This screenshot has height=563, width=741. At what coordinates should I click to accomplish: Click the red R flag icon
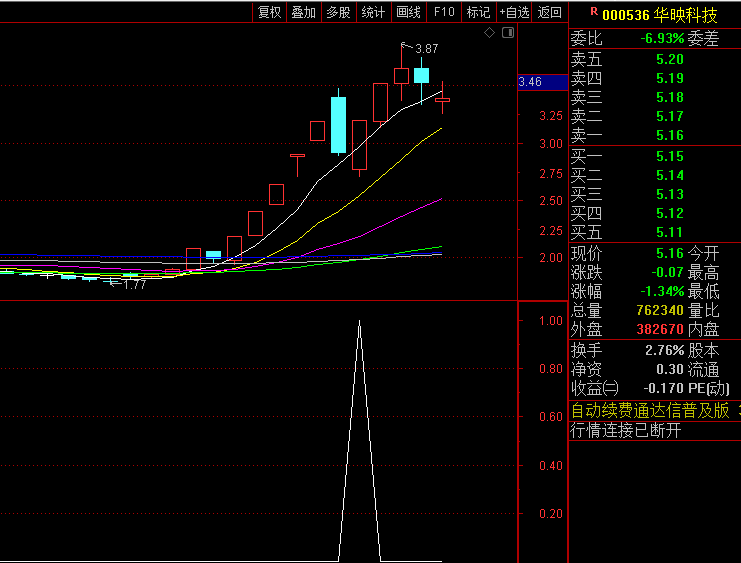pos(594,12)
